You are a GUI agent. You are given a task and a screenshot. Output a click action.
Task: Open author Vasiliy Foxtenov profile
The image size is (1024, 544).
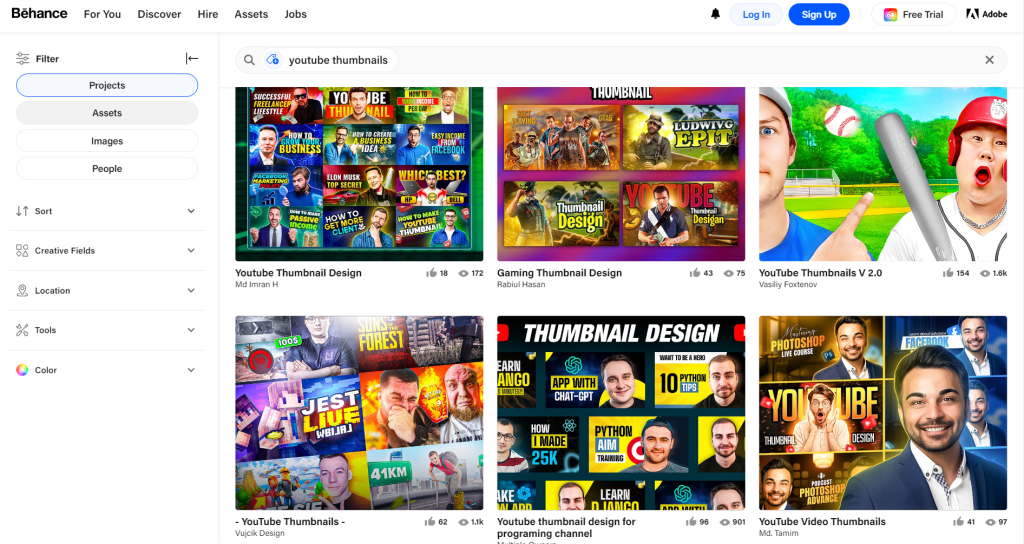(x=787, y=285)
